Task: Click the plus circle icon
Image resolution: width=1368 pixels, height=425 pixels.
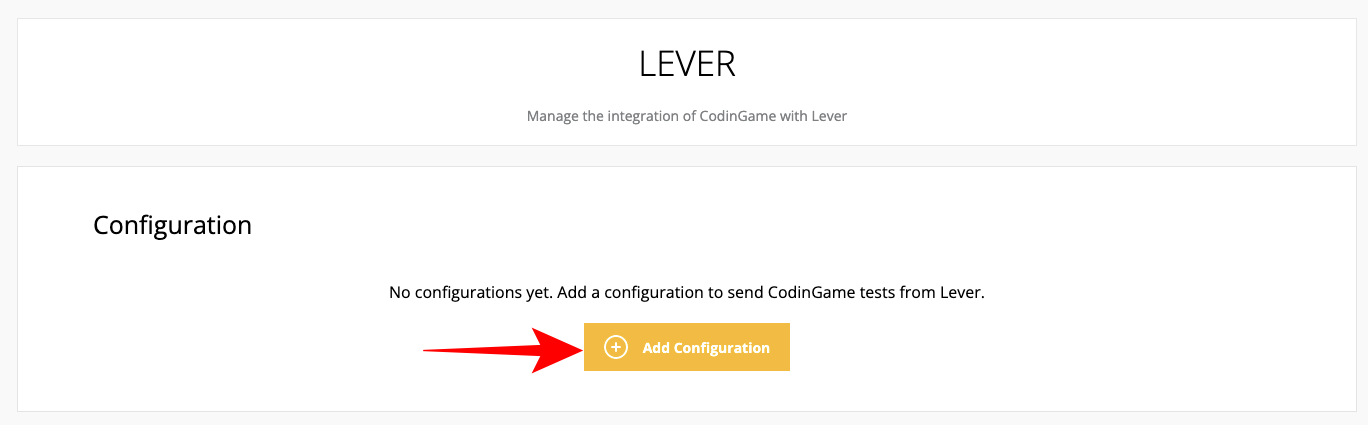Action: click(616, 348)
